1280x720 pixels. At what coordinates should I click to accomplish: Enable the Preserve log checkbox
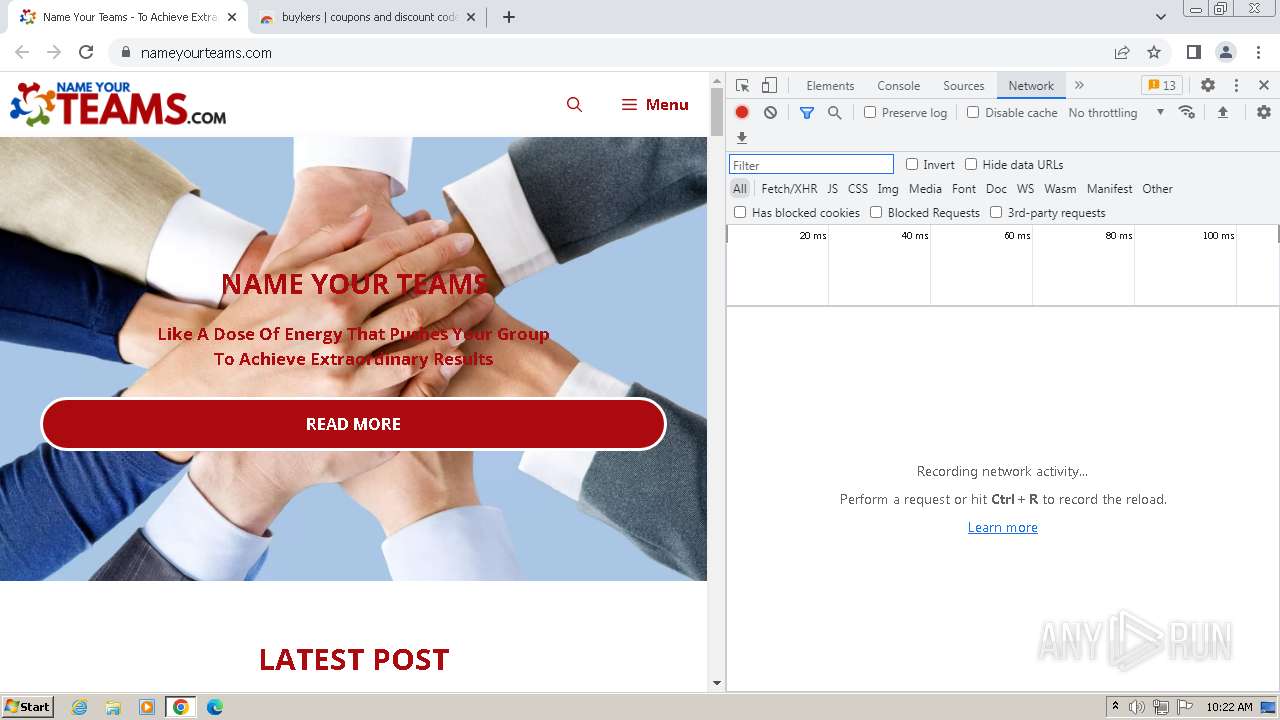(x=870, y=112)
